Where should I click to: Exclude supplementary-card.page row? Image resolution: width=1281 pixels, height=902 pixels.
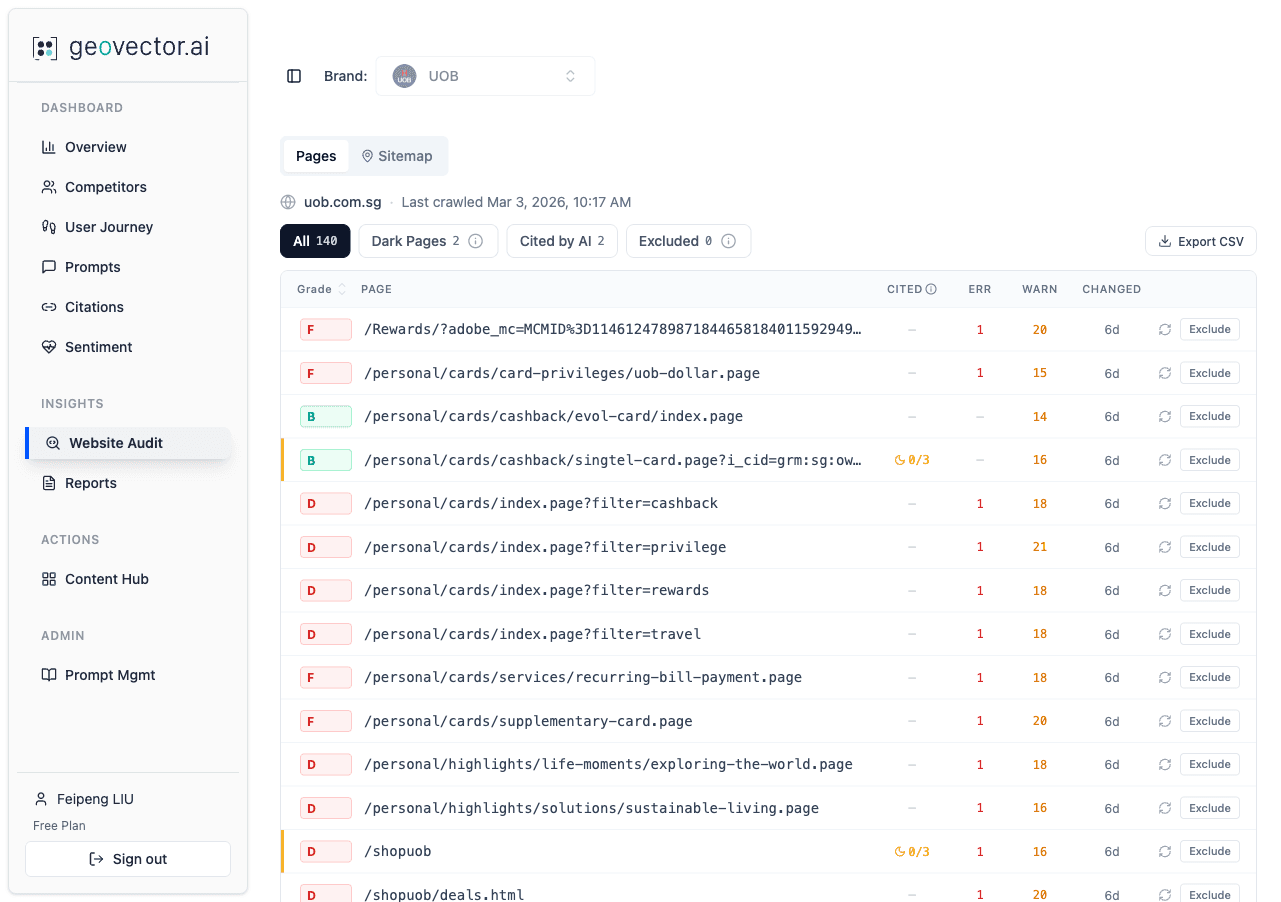pos(1210,721)
